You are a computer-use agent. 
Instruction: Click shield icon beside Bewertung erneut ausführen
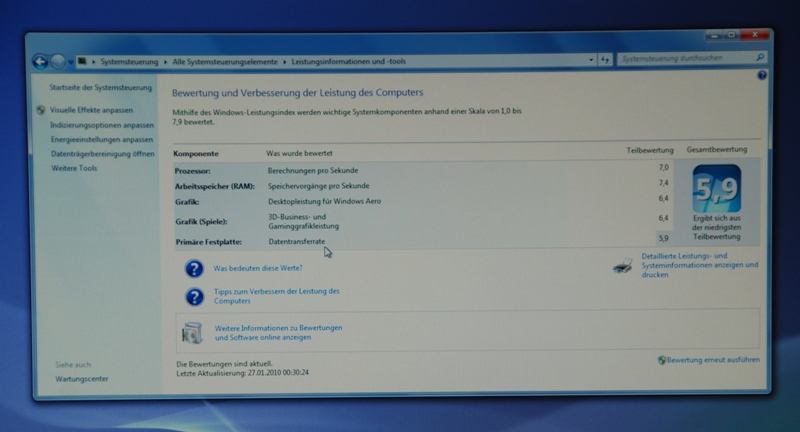(662, 360)
